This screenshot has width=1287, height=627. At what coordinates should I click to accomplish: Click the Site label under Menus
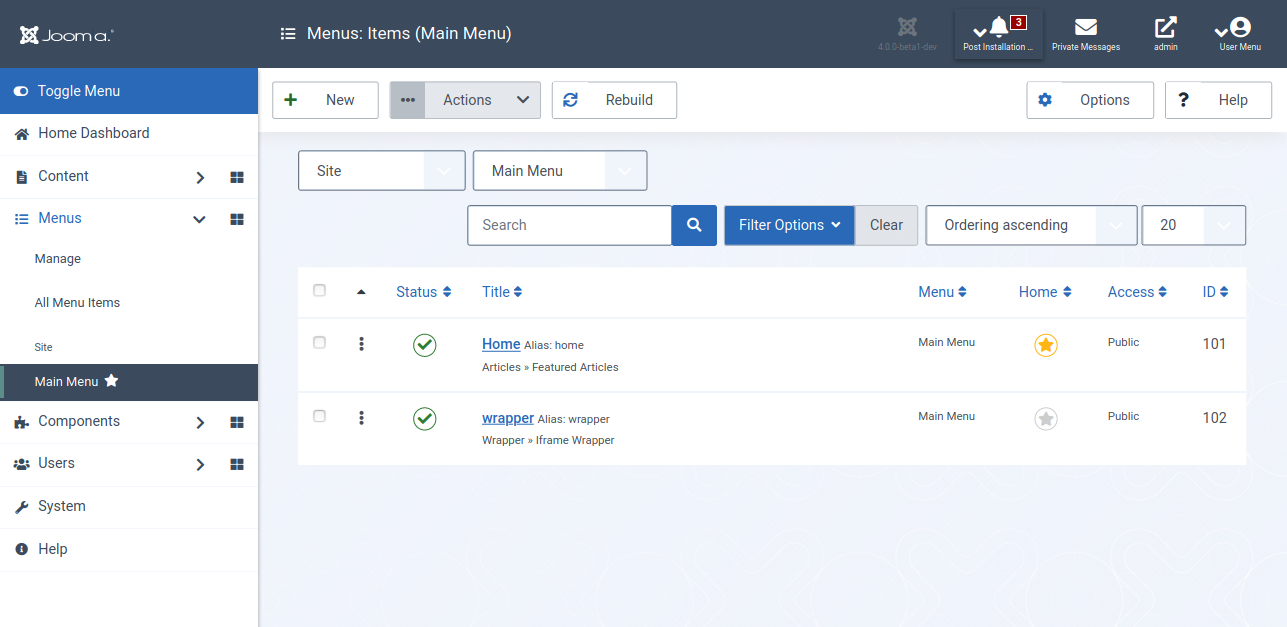click(x=43, y=347)
